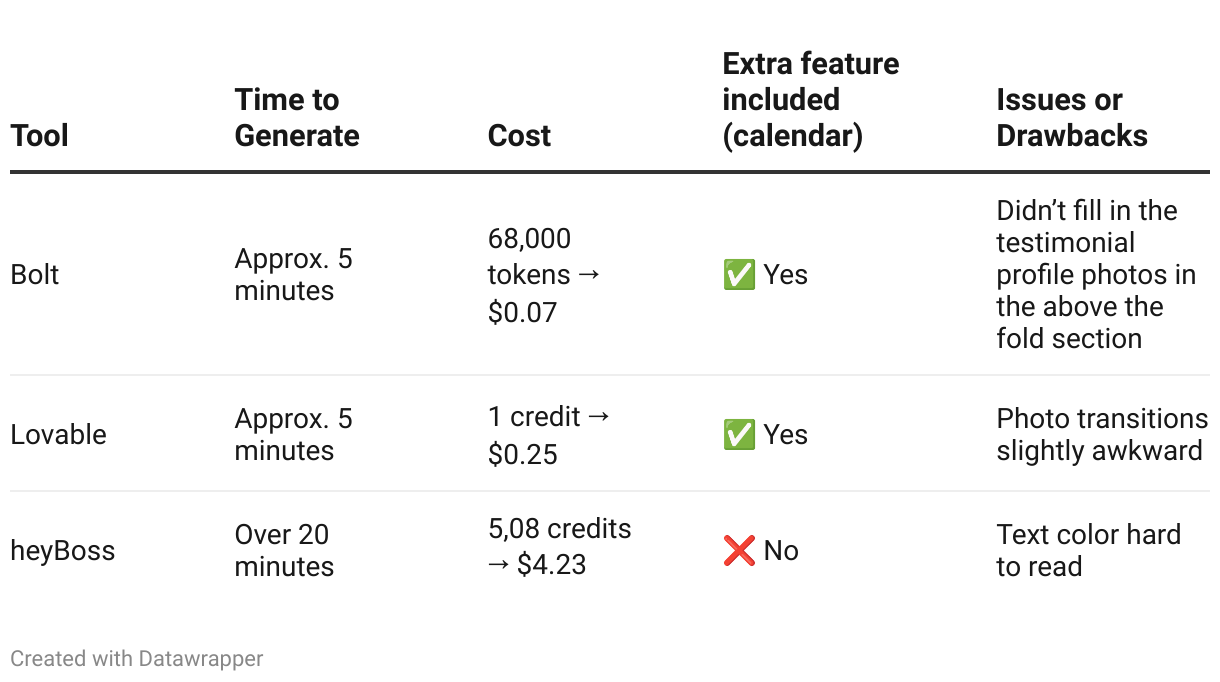This screenshot has height=682, width=1220.
Task: Click the Extra feature included (calendar) header
Action: tap(811, 100)
